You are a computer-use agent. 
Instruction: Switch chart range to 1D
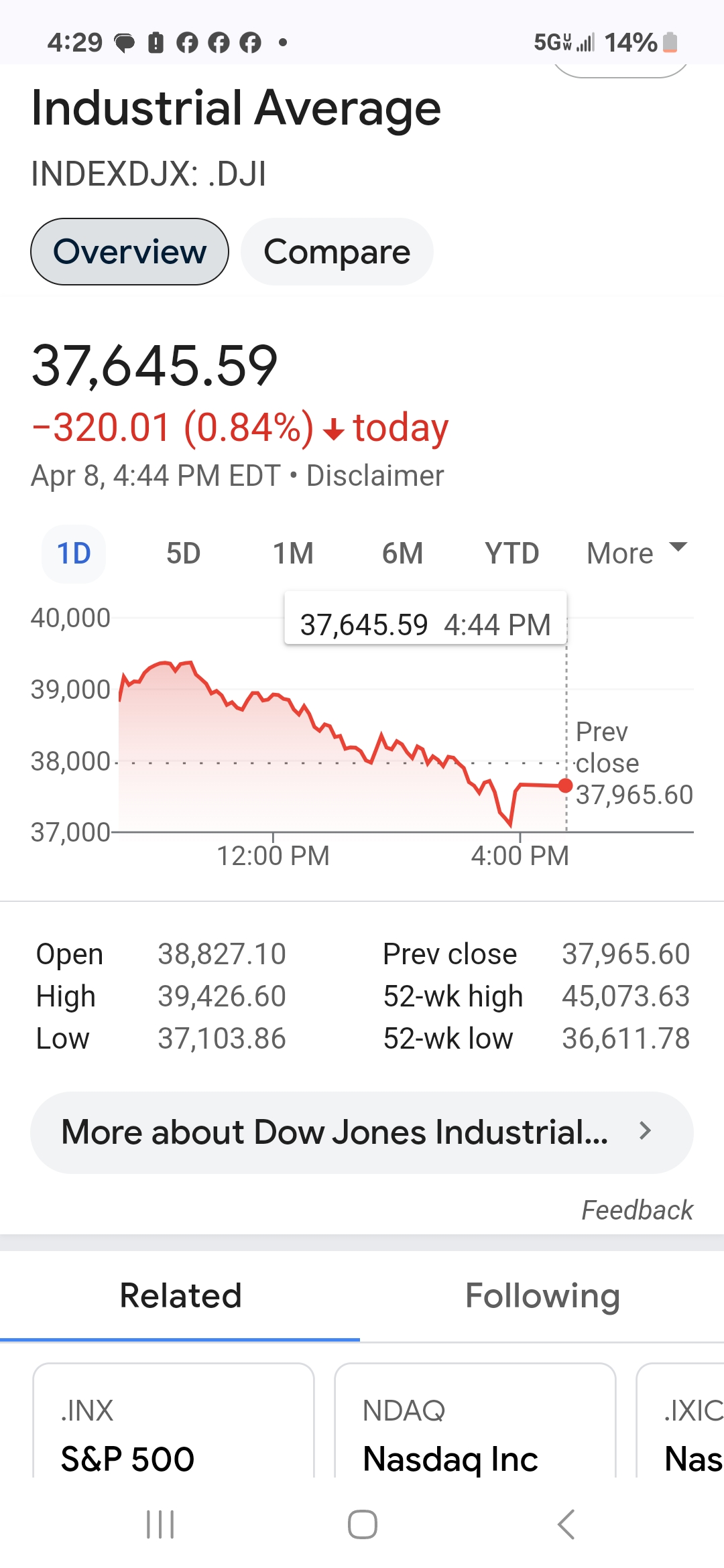pos(74,553)
